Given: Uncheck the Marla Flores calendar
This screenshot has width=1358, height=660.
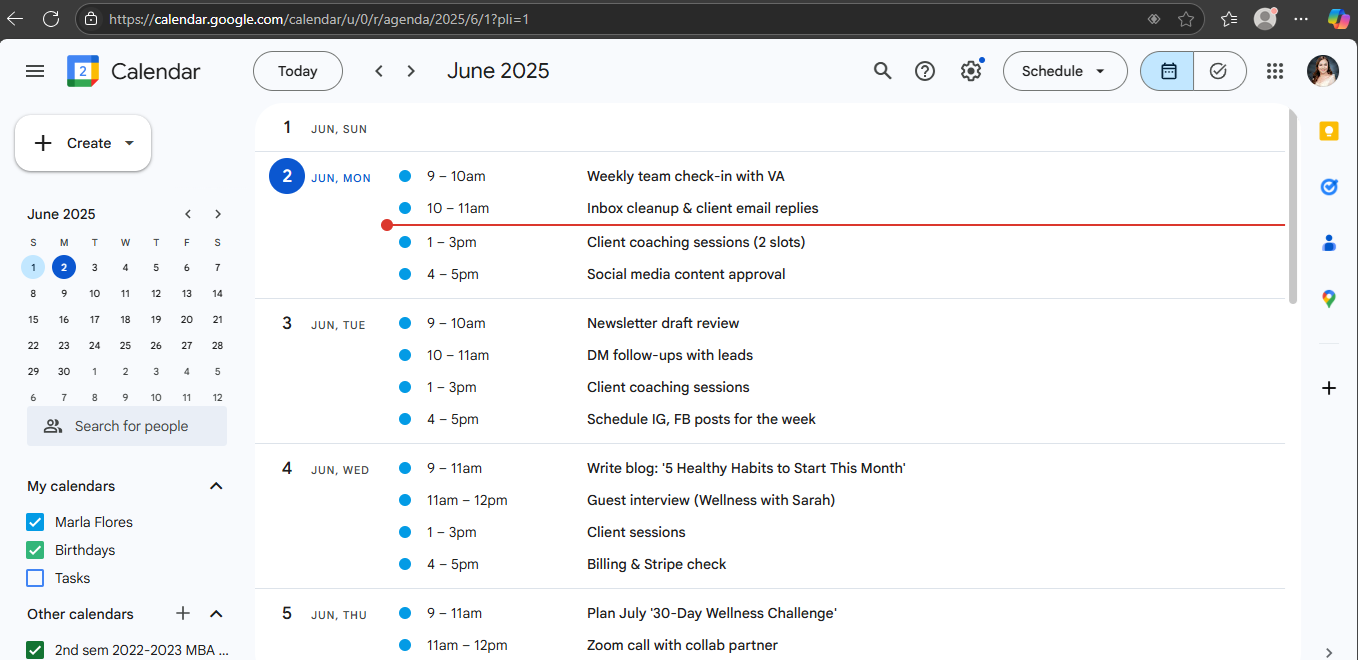Looking at the screenshot, I should [x=35, y=522].
